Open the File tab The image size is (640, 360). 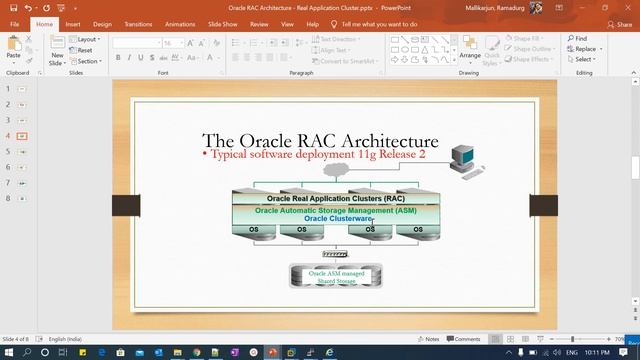pos(15,24)
